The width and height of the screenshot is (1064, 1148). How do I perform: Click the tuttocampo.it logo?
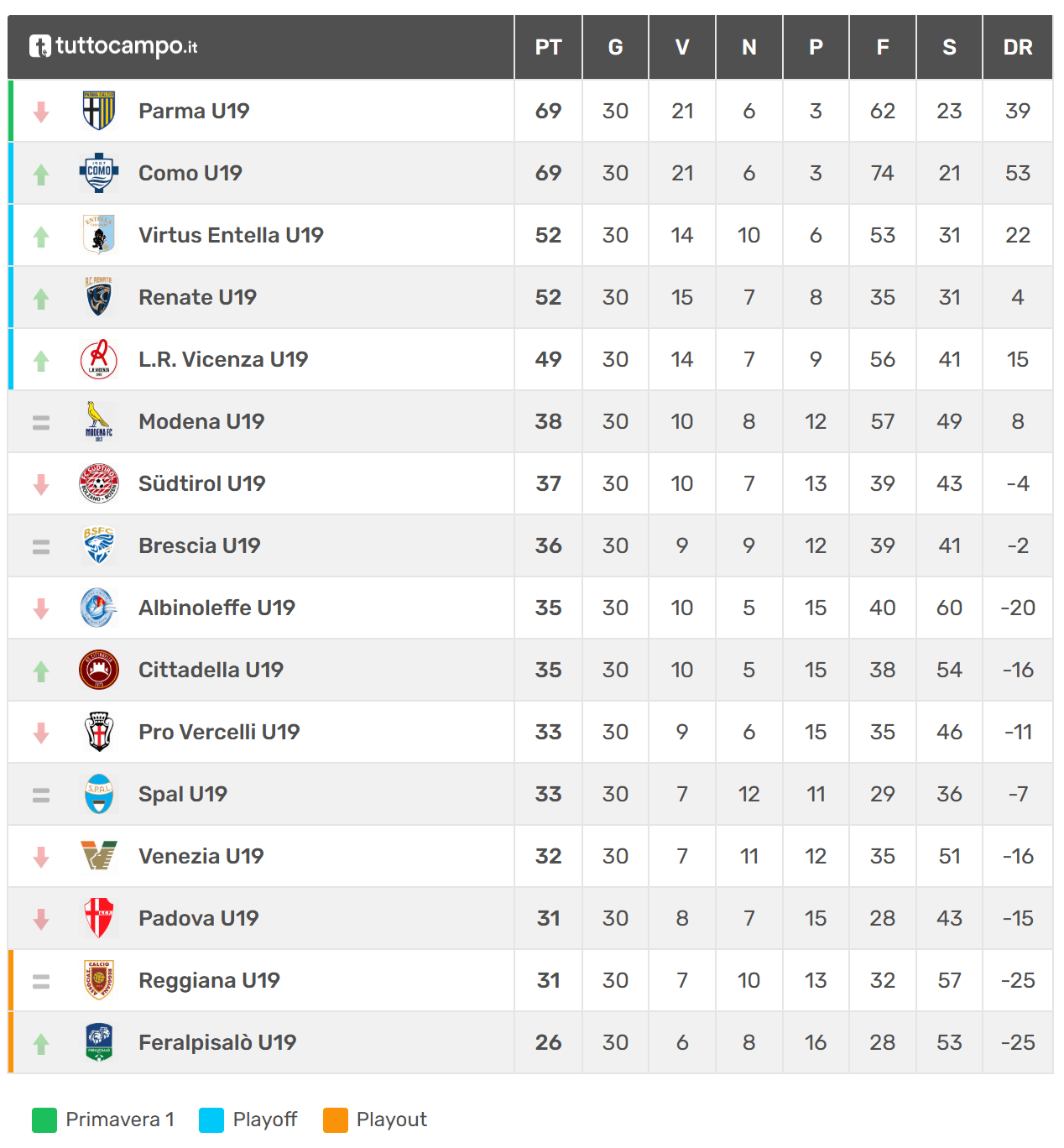[x=113, y=46]
